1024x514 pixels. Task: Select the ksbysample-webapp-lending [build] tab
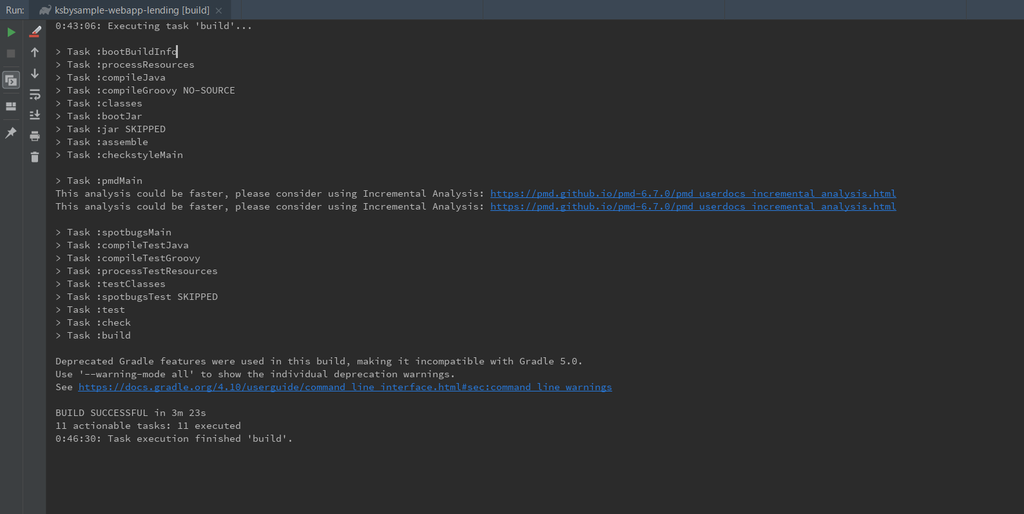coord(131,10)
